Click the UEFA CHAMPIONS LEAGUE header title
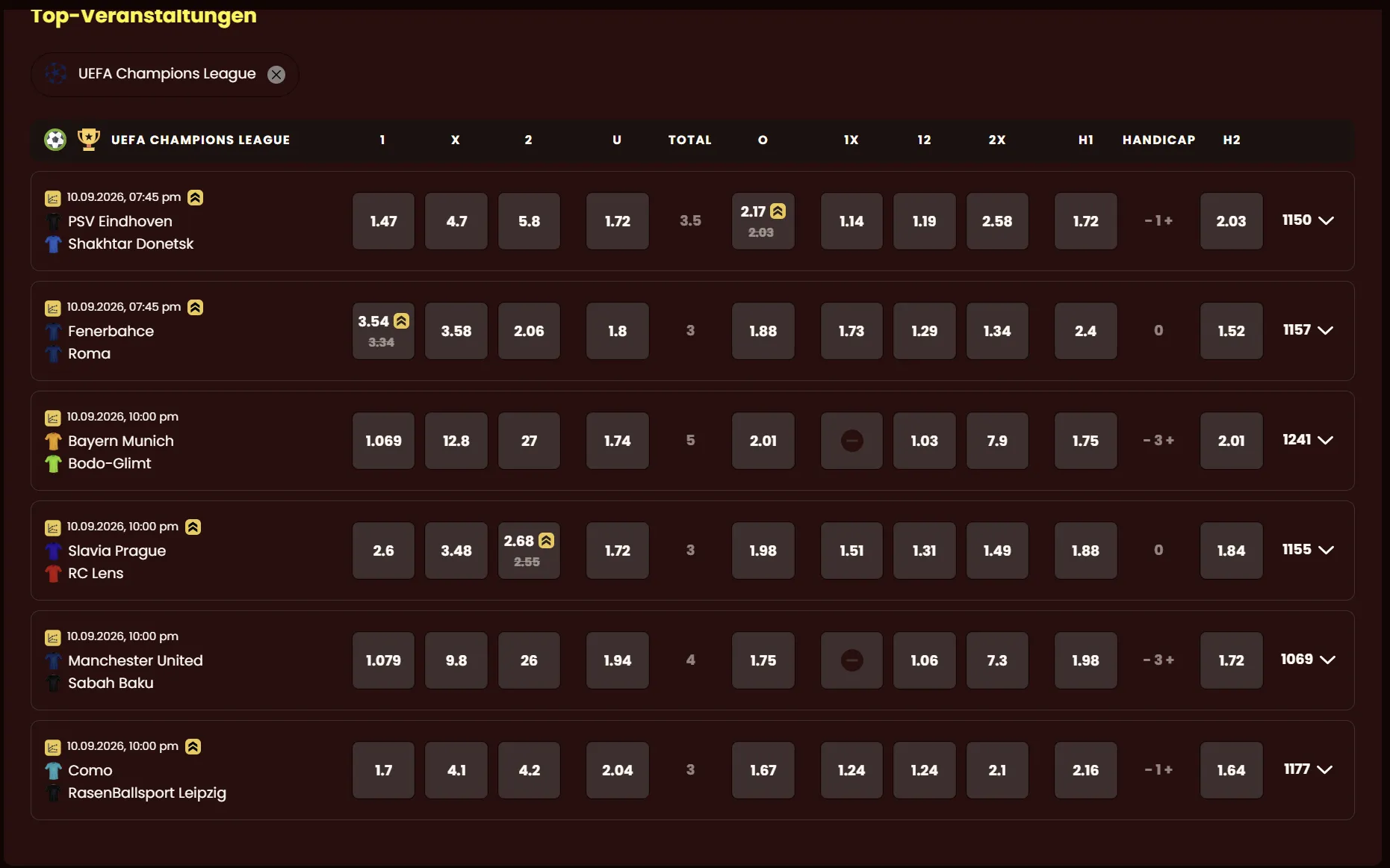Image resolution: width=1390 pixels, height=868 pixels. 200,140
